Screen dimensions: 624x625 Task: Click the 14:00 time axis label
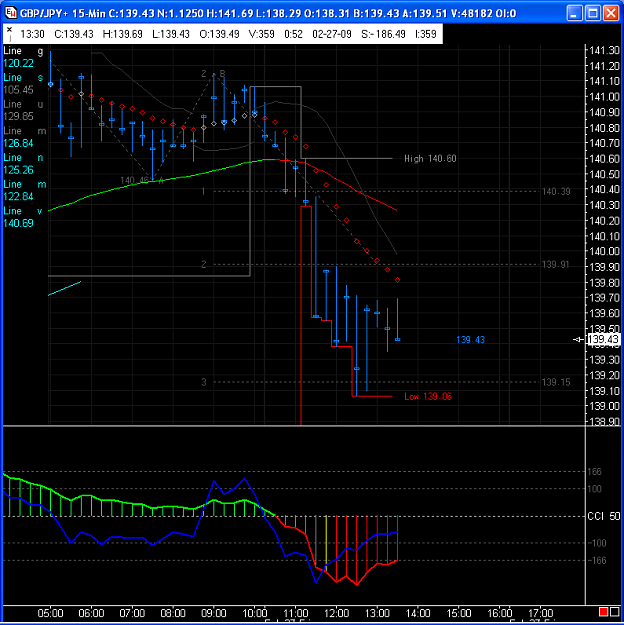tap(418, 613)
